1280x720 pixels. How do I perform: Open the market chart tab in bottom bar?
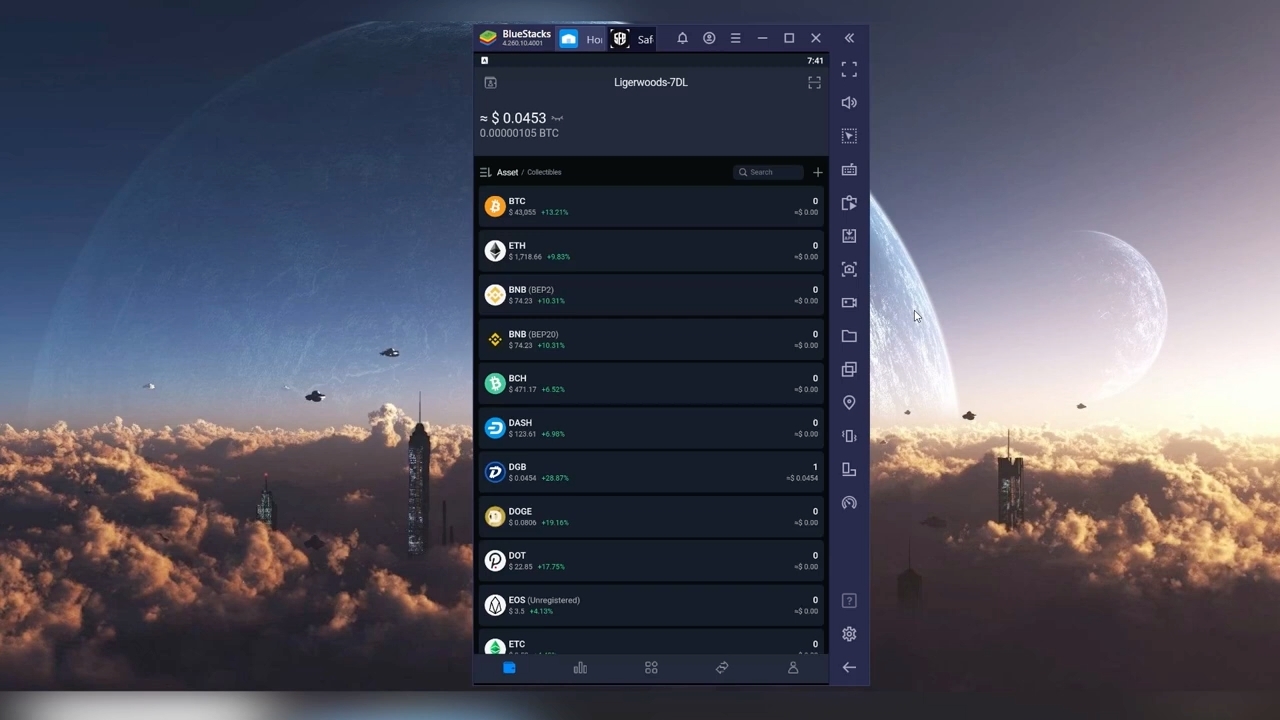(580, 668)
